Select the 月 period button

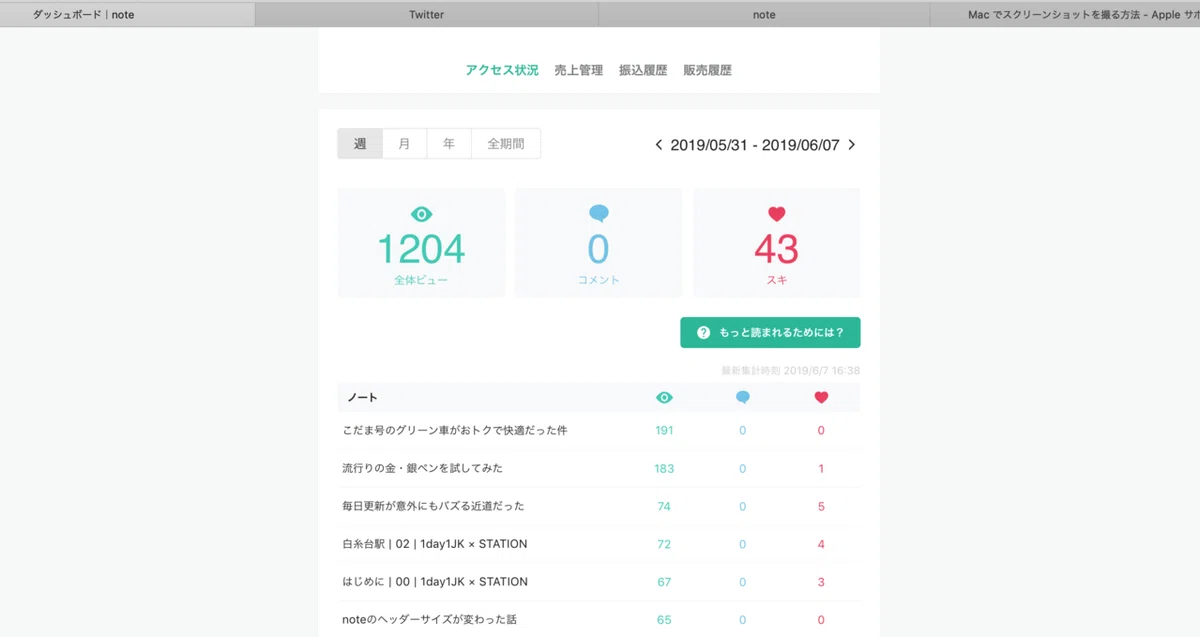[x=405, y=144]
